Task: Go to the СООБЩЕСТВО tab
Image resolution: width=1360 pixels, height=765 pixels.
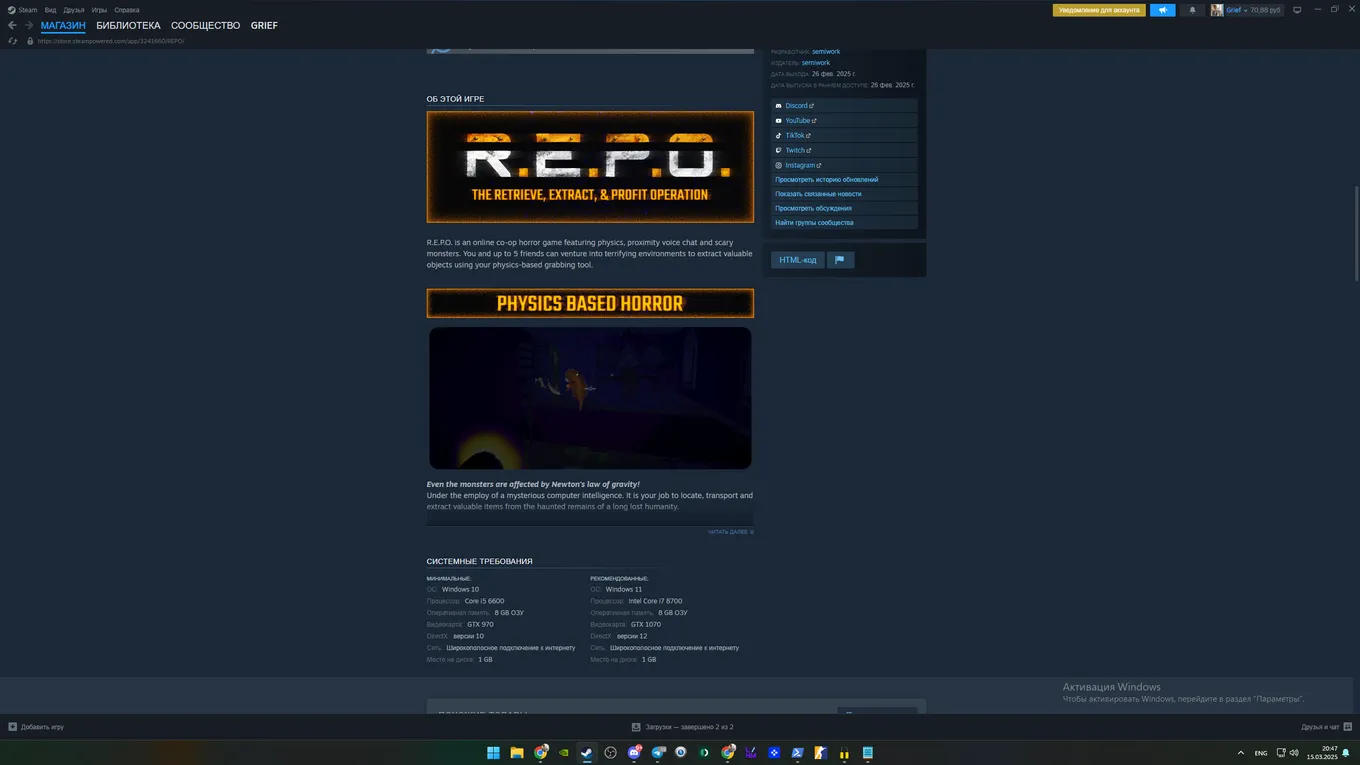Action: [205, 25]
